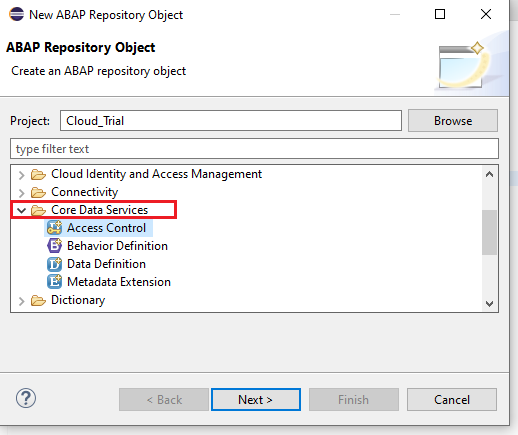Collapse the Core Data Services node
Image resolution: width=518 pixels, height=435 pixels.
click(21, 210)
